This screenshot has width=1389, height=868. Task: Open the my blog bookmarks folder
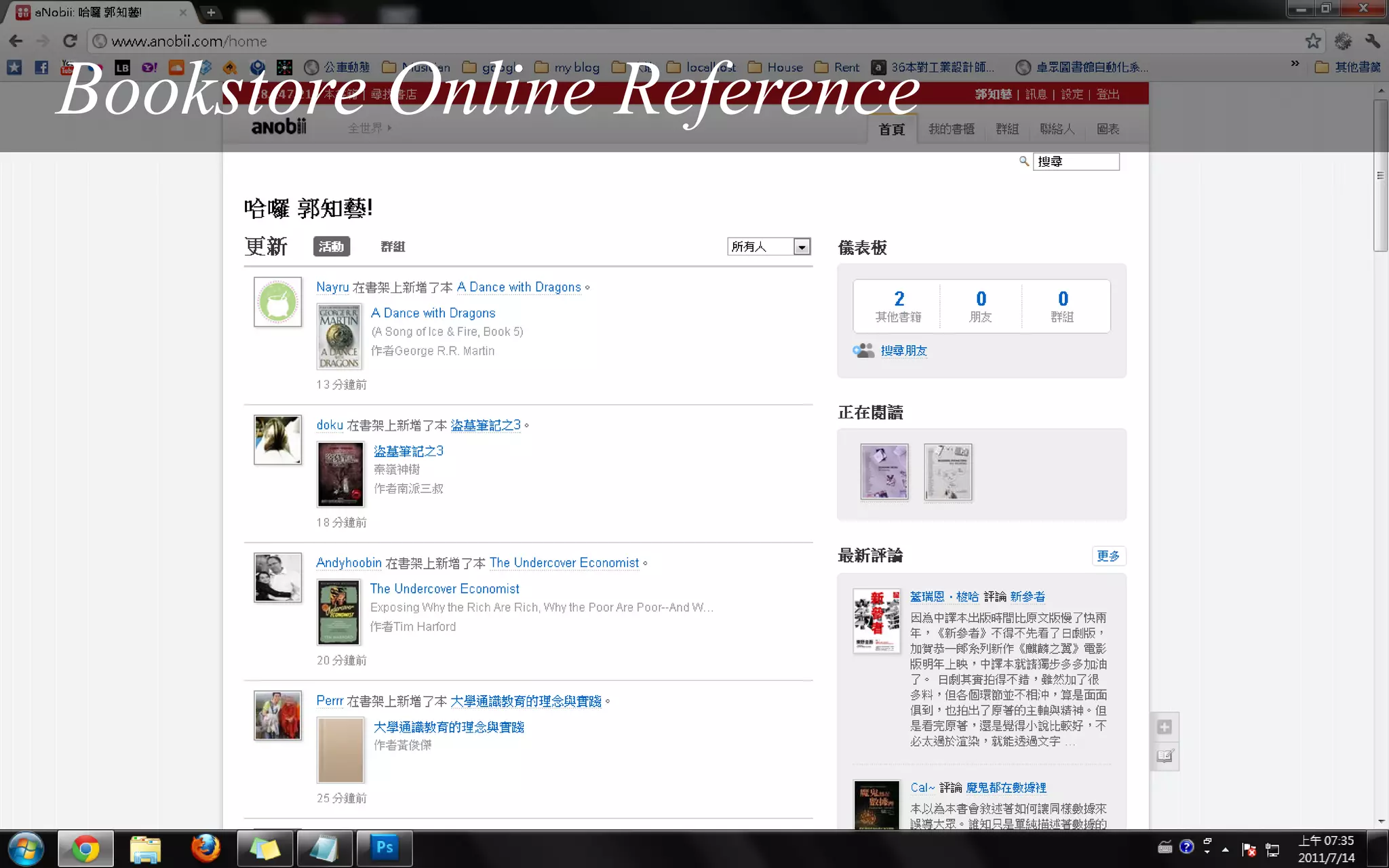click(x=567, y=67)
